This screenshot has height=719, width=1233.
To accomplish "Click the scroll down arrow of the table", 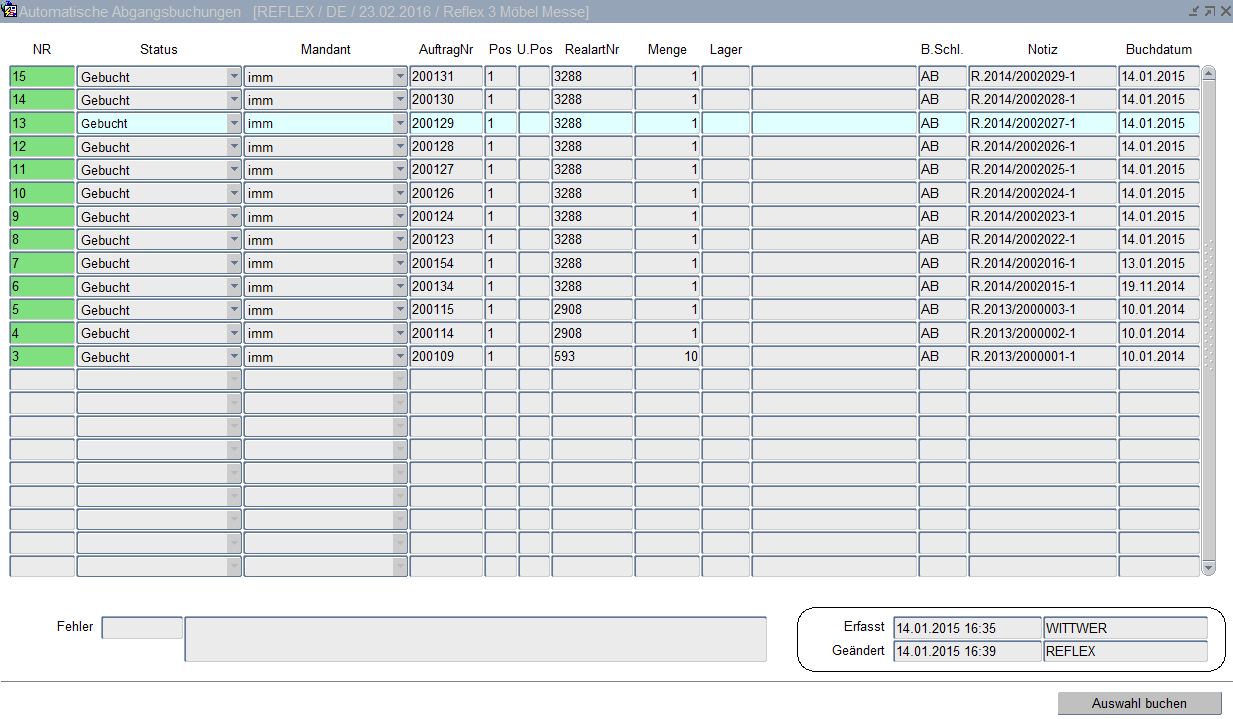I will (x=1208, y=567).
